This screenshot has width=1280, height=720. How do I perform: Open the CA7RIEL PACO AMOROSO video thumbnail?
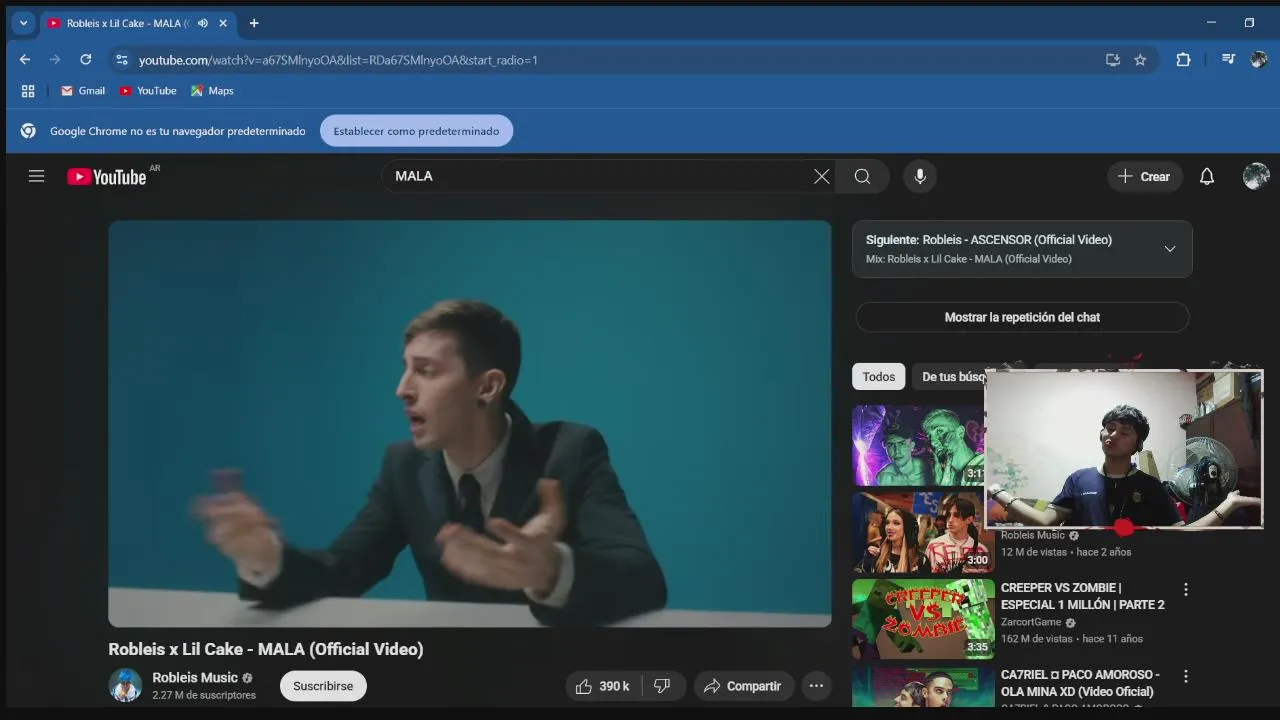click(x=923, y=686)
